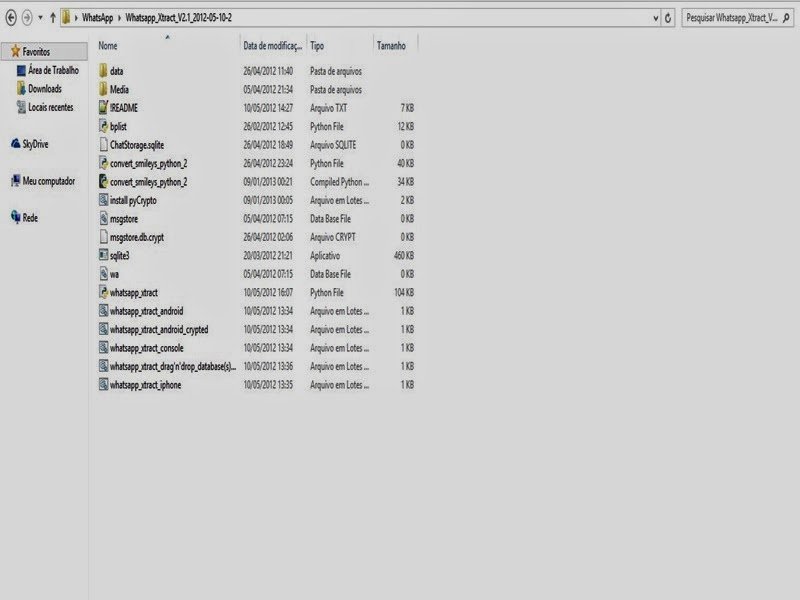The height and width of the screenshot is (600, 800).
Task: Click Aplicativo type cell
Action: tap(324, 256)
